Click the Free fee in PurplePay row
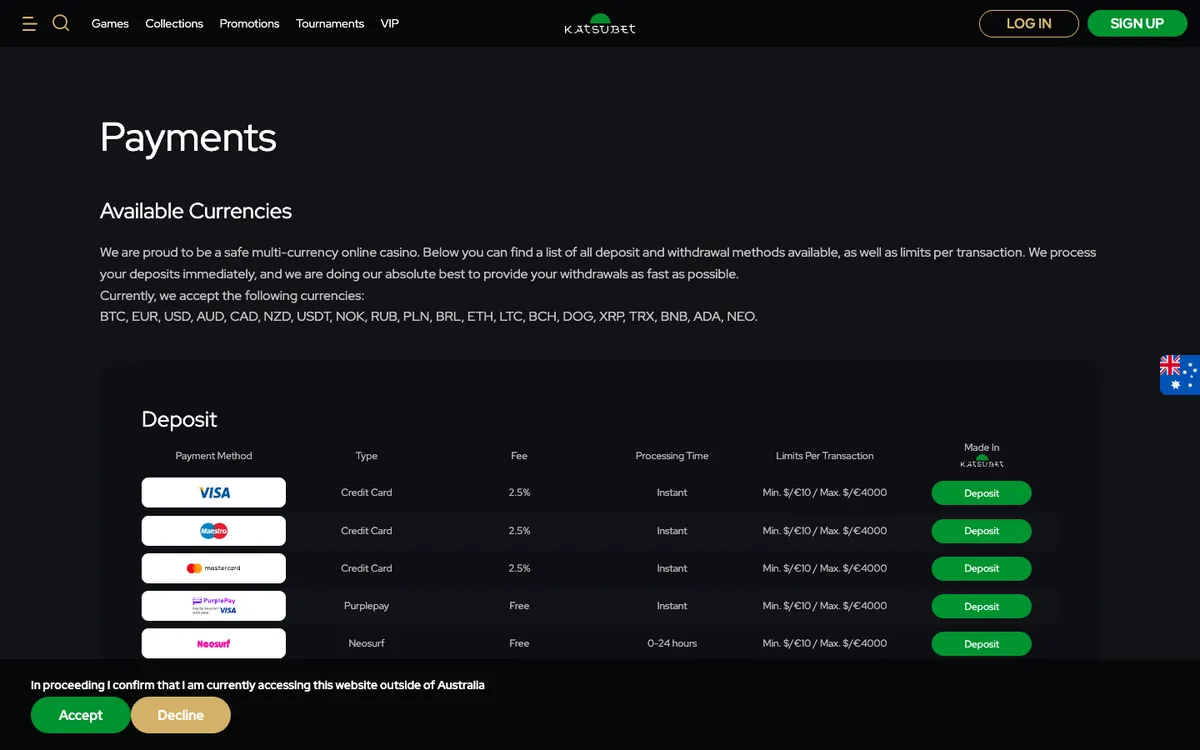This screenshot has width=1200, height=750. click(x=519, y=606)
